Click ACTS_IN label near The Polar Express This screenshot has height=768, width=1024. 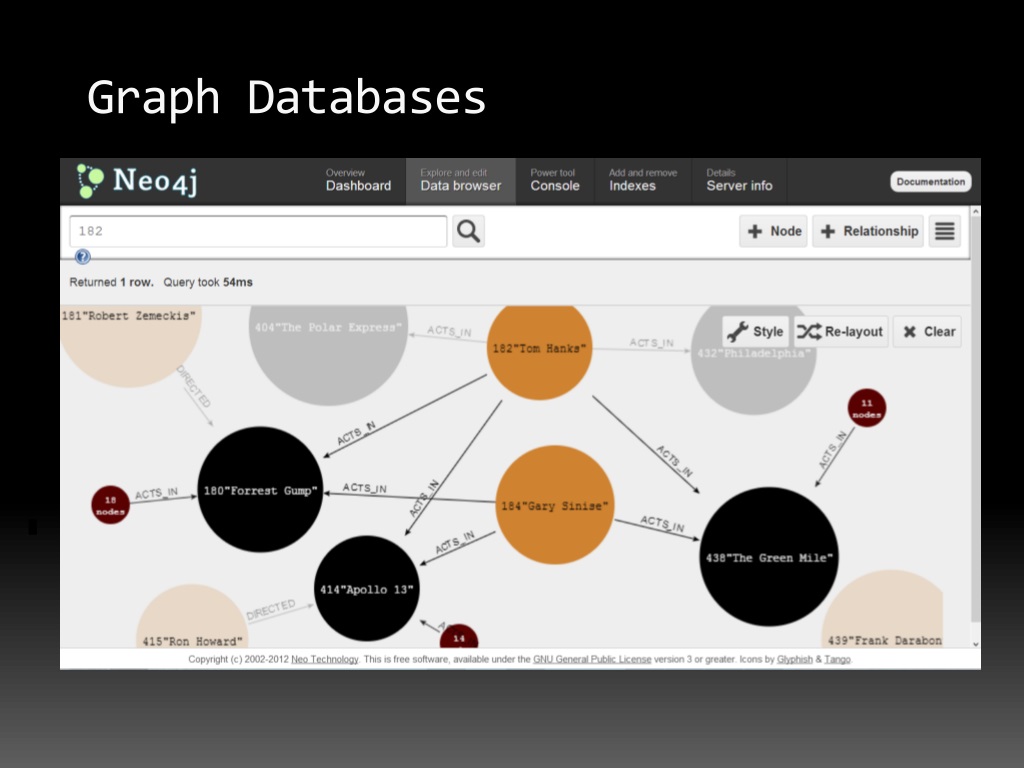point(449,331)
